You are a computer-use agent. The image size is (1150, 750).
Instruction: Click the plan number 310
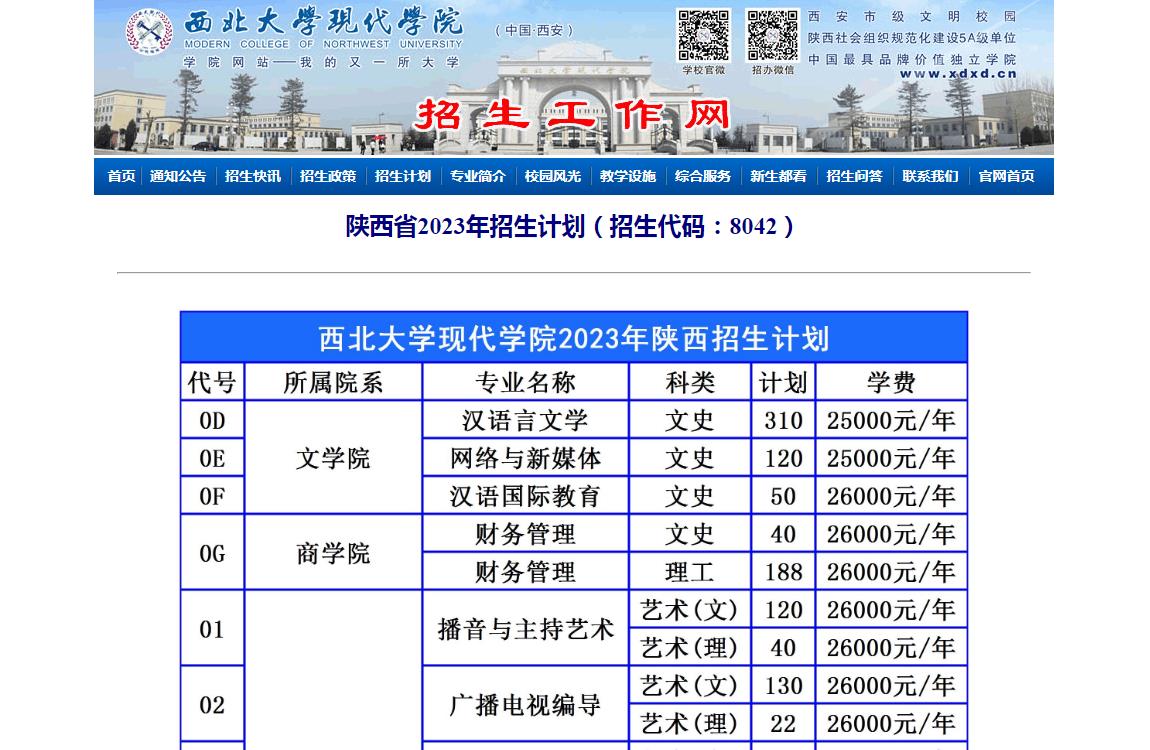point(783,420)
